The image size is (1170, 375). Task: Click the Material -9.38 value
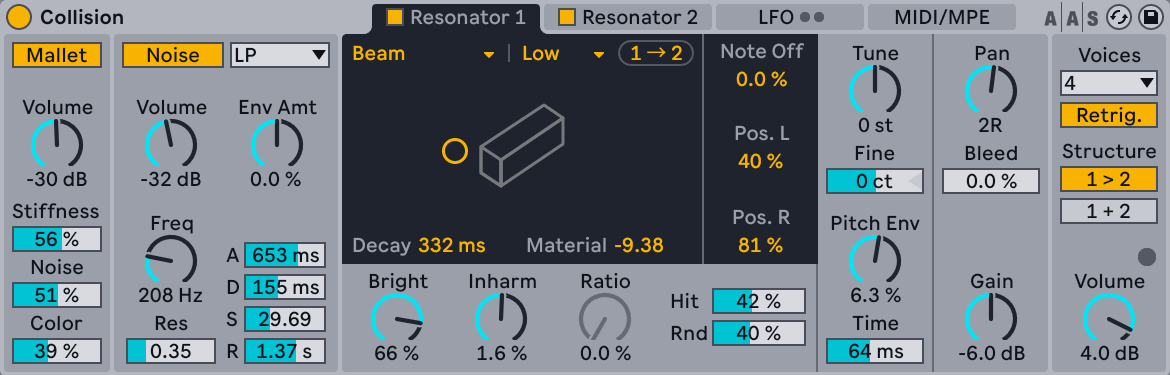tap(639, 245)
